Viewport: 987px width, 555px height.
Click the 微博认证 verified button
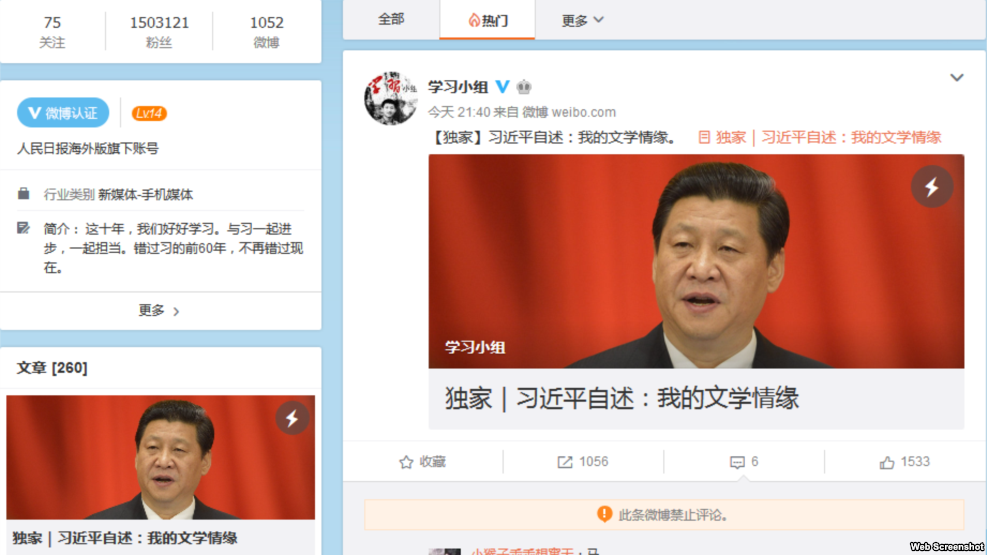coord(63,113)
